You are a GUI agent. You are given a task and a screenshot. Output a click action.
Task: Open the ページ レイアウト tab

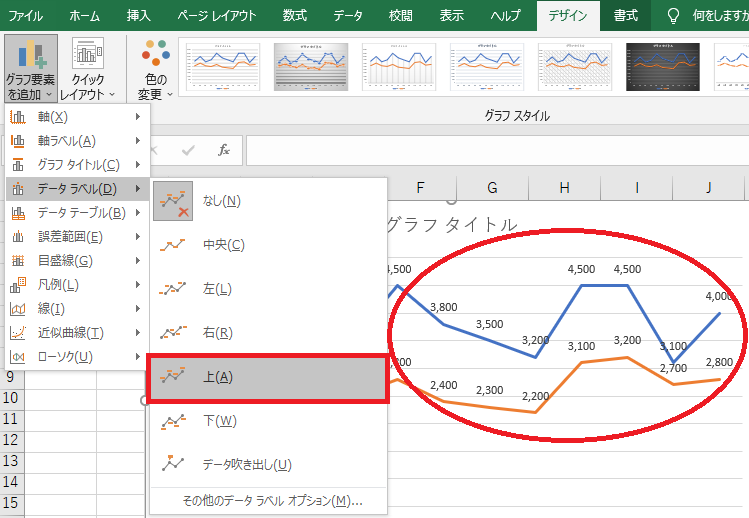(217, 16)
